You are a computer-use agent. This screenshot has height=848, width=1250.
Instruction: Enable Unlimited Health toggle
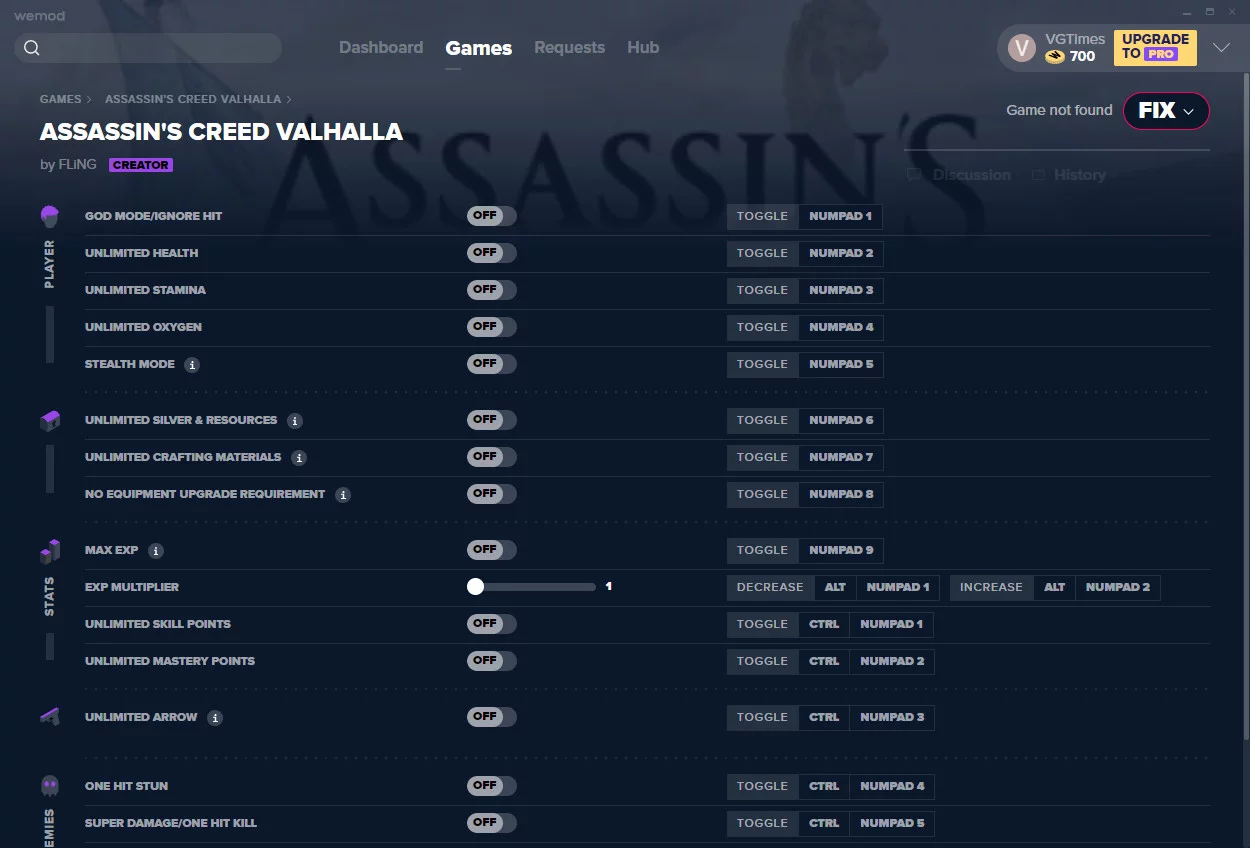[x=492, y=253]
